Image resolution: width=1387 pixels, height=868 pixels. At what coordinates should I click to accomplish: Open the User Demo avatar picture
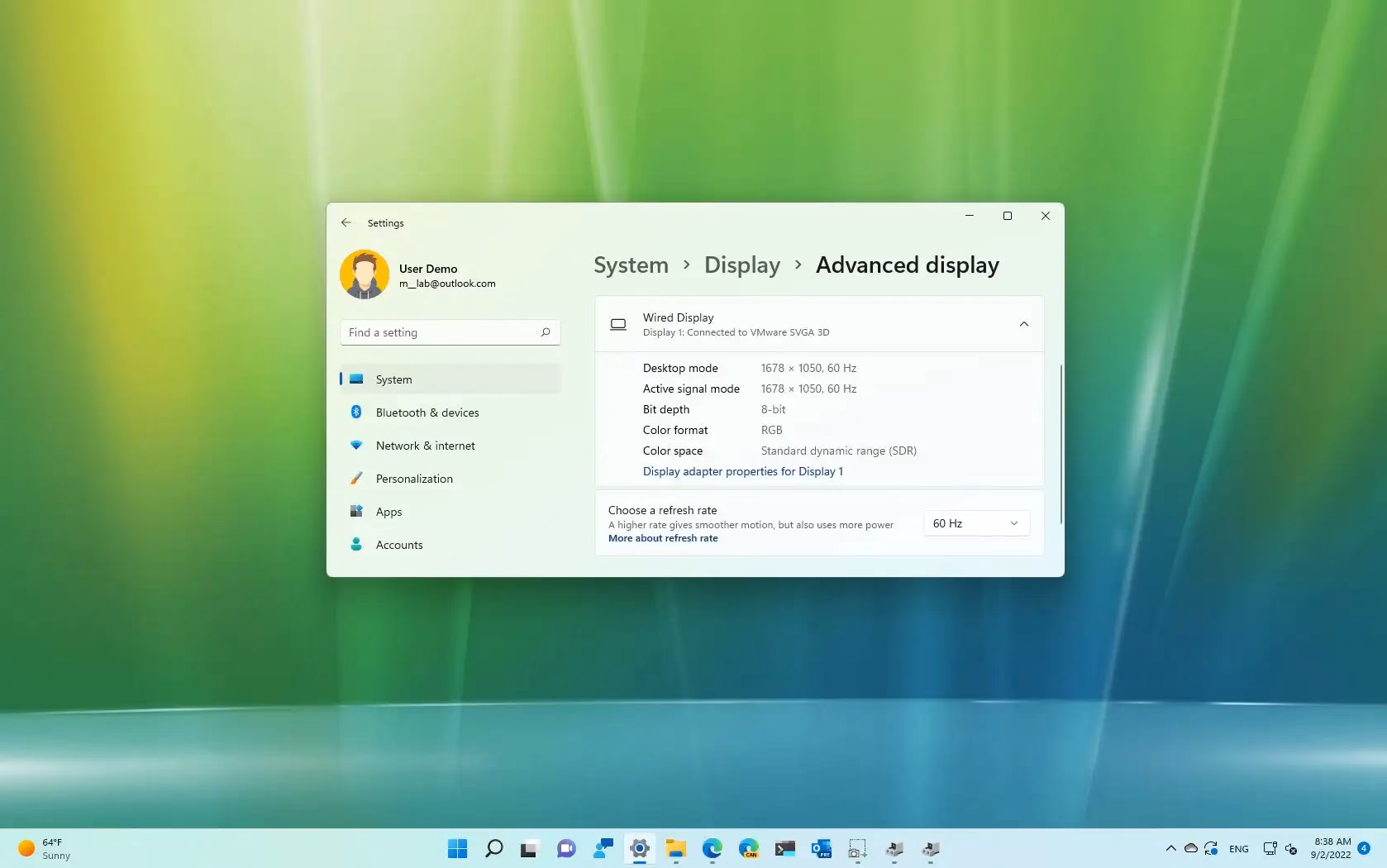click(365, 274)
